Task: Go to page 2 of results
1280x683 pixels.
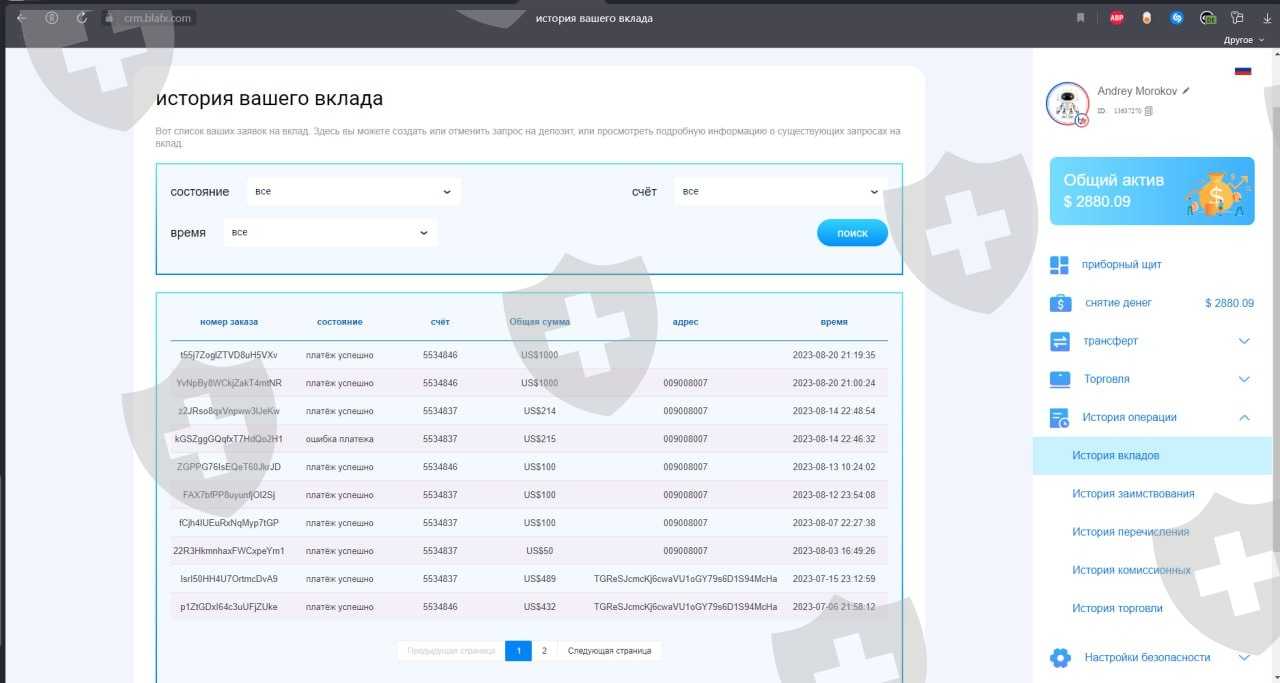Action: click(544, 651)
